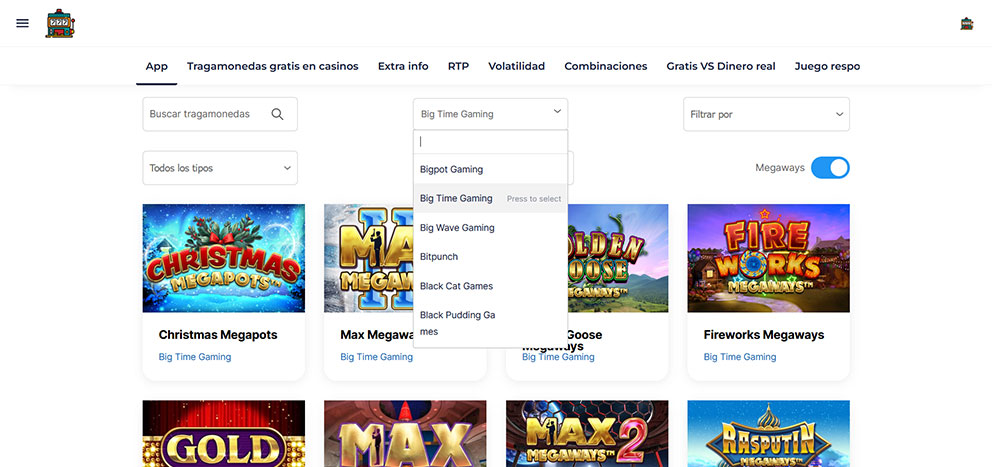992x467 pixels.
Task: Pick Black Cat Games provider
Action: (456, 285)
